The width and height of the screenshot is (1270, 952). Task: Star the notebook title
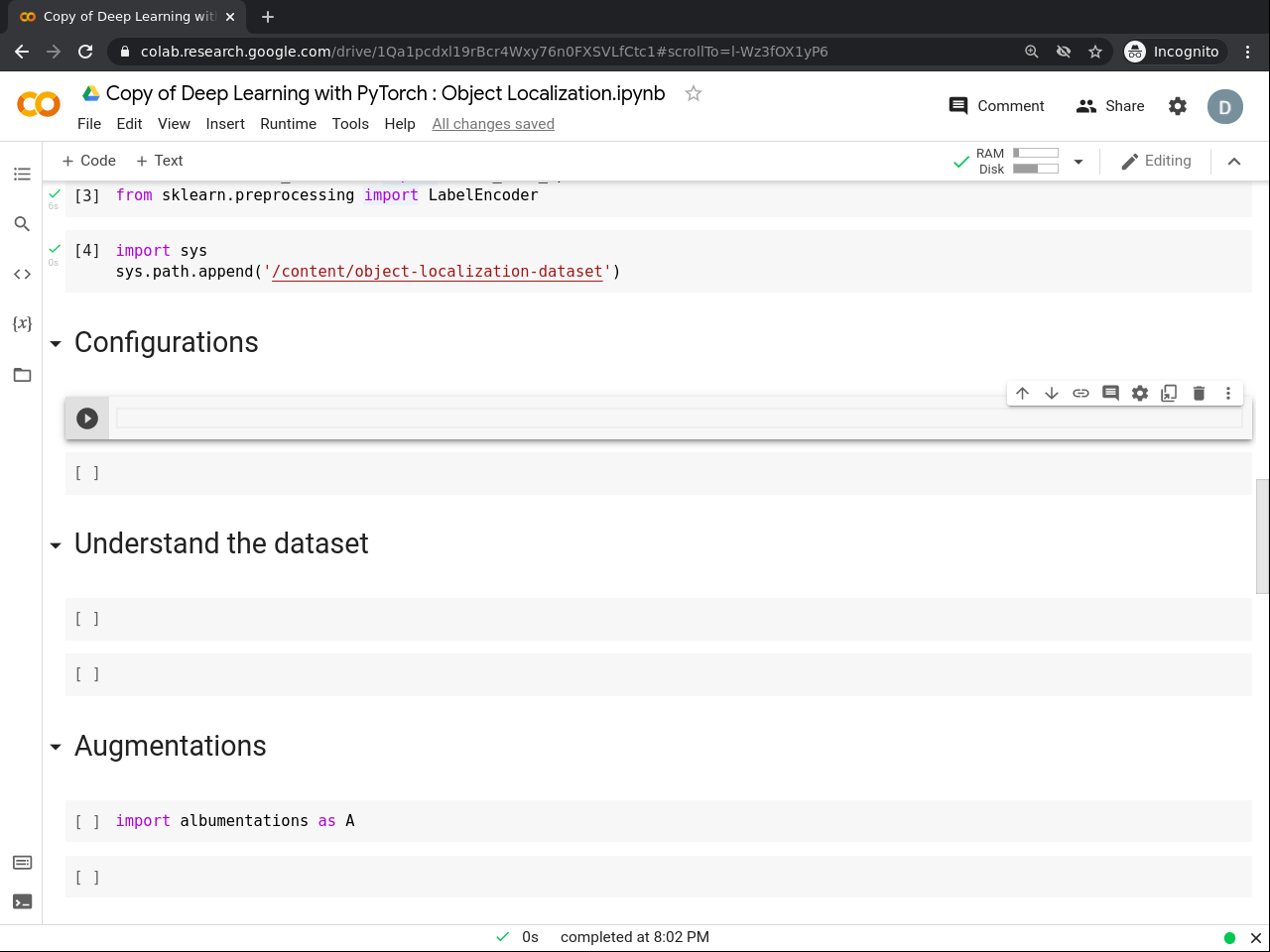694,93
